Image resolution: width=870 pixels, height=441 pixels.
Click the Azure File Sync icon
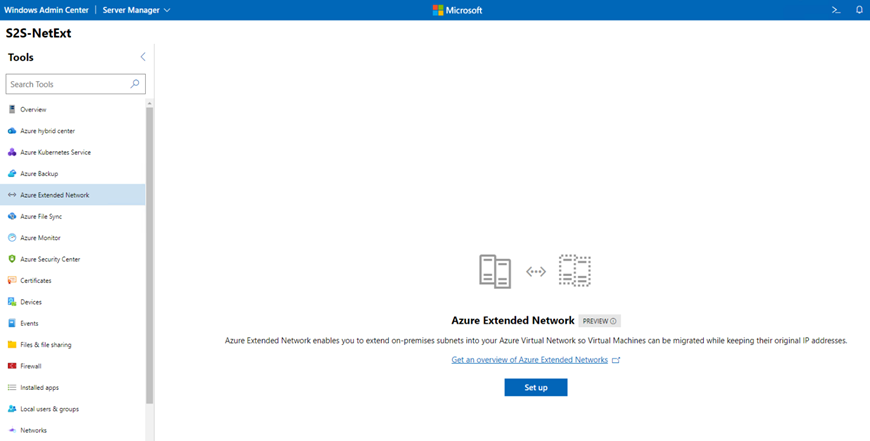click(x=12, y=216)
